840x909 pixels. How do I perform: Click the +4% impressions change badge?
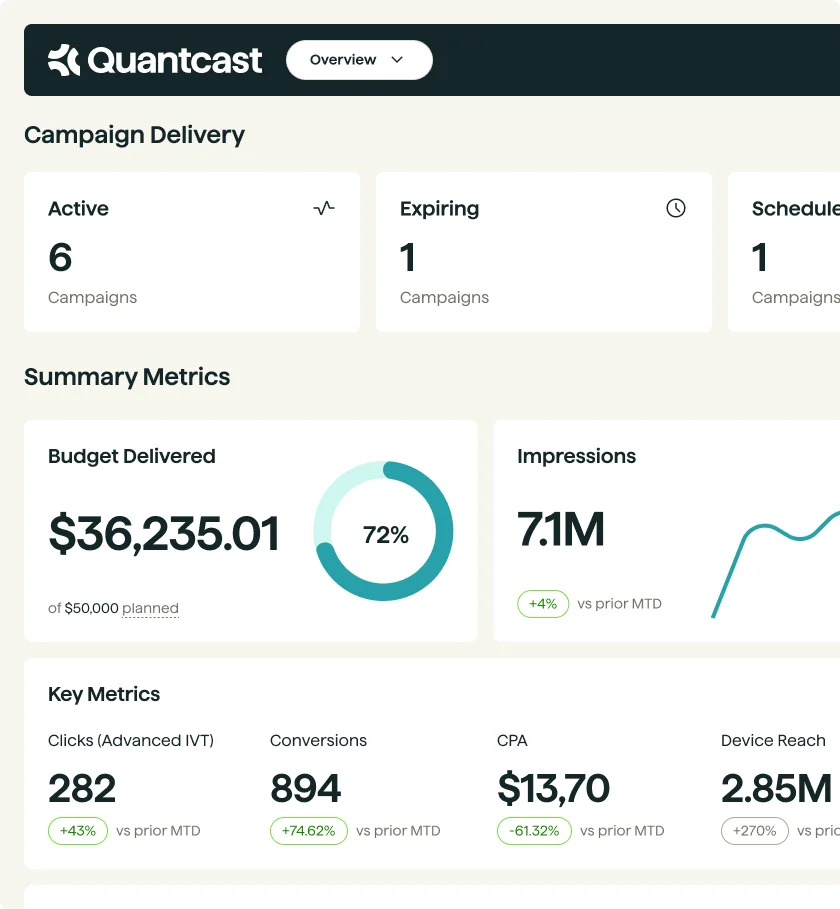(x=543, y=604)
